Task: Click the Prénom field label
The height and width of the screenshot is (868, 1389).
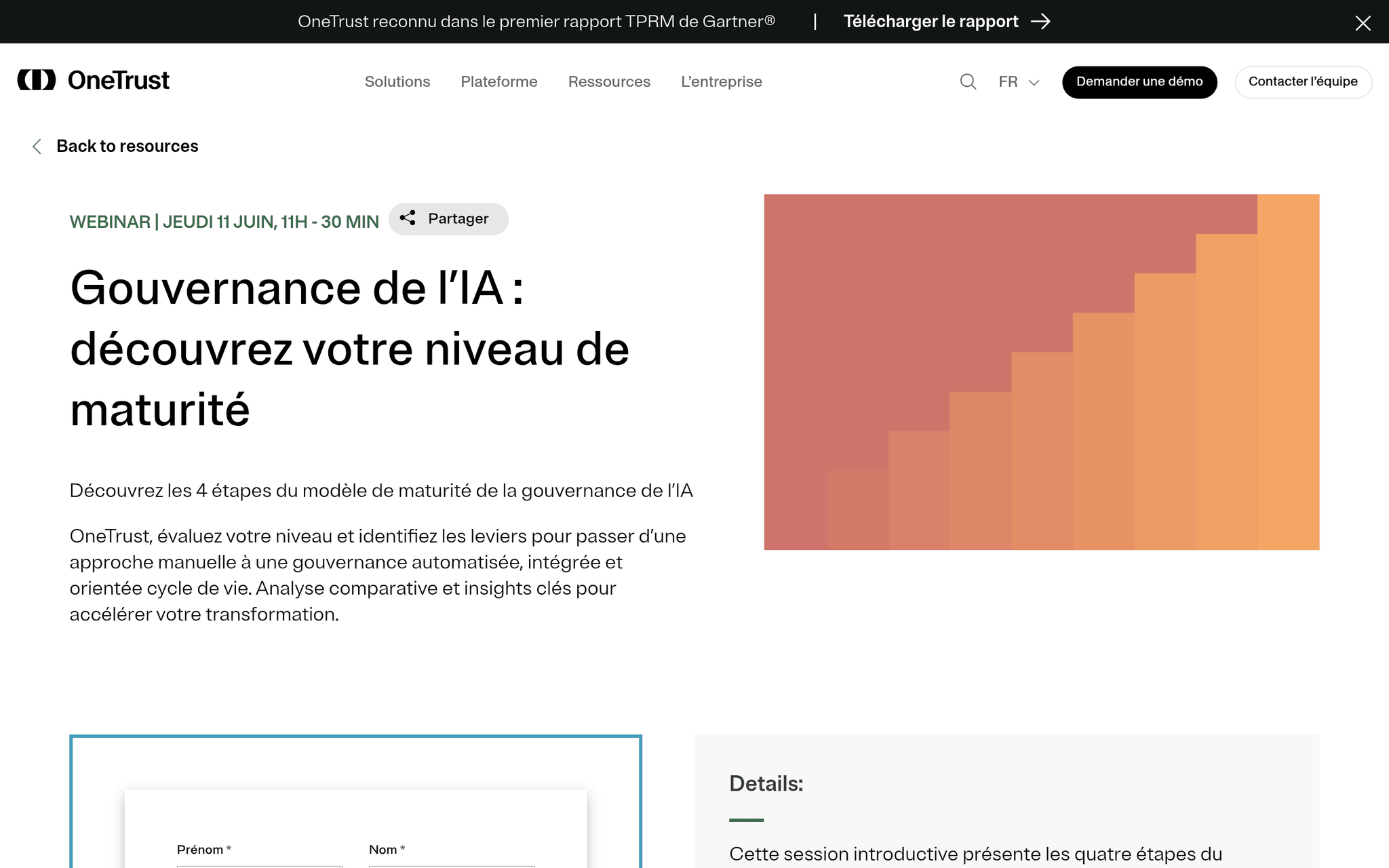Action: pyautogui.click(x=204, y=850)
